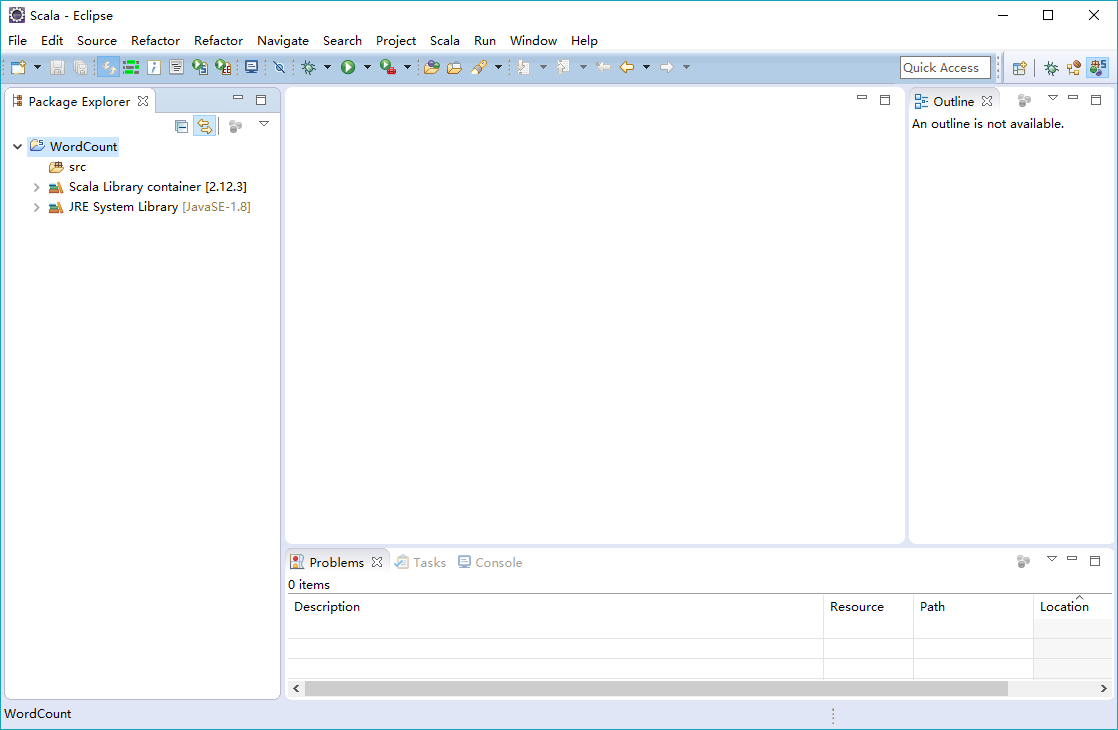Open the Project menu
This screenshot has width=1118, height=730.
[x=396, y=41]
